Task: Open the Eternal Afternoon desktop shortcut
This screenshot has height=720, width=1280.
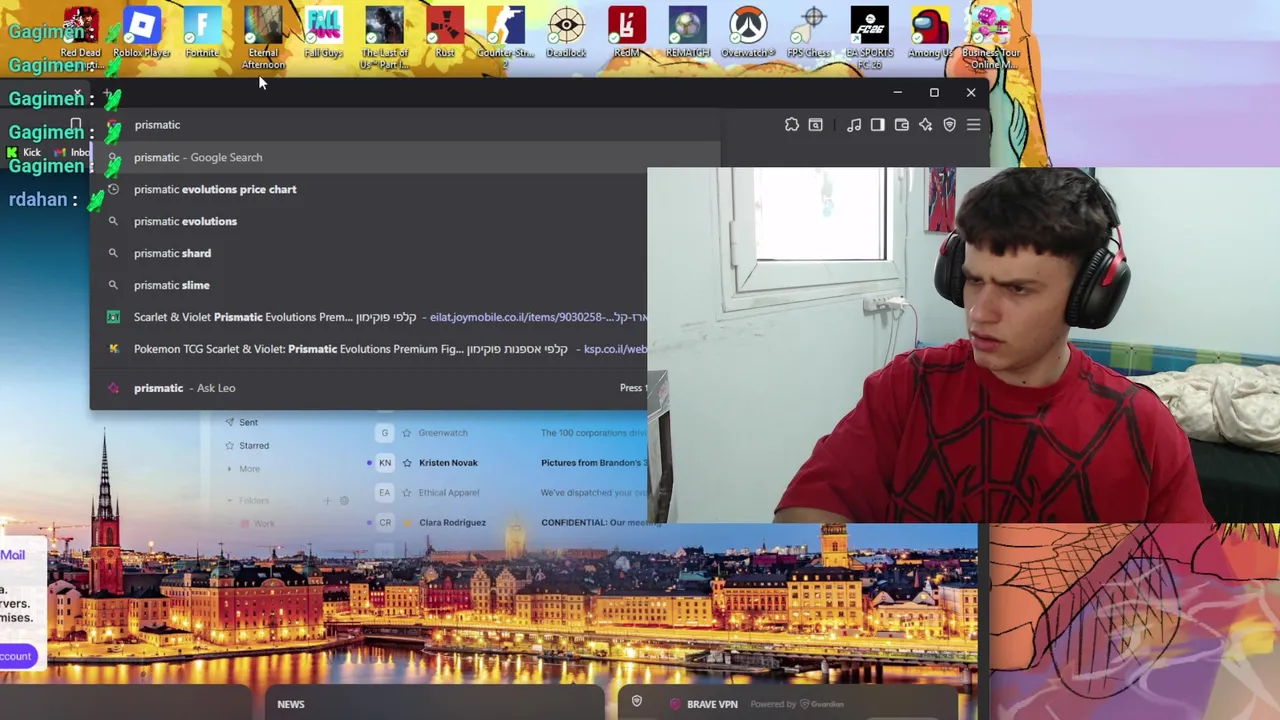Action: coord(263,39)
